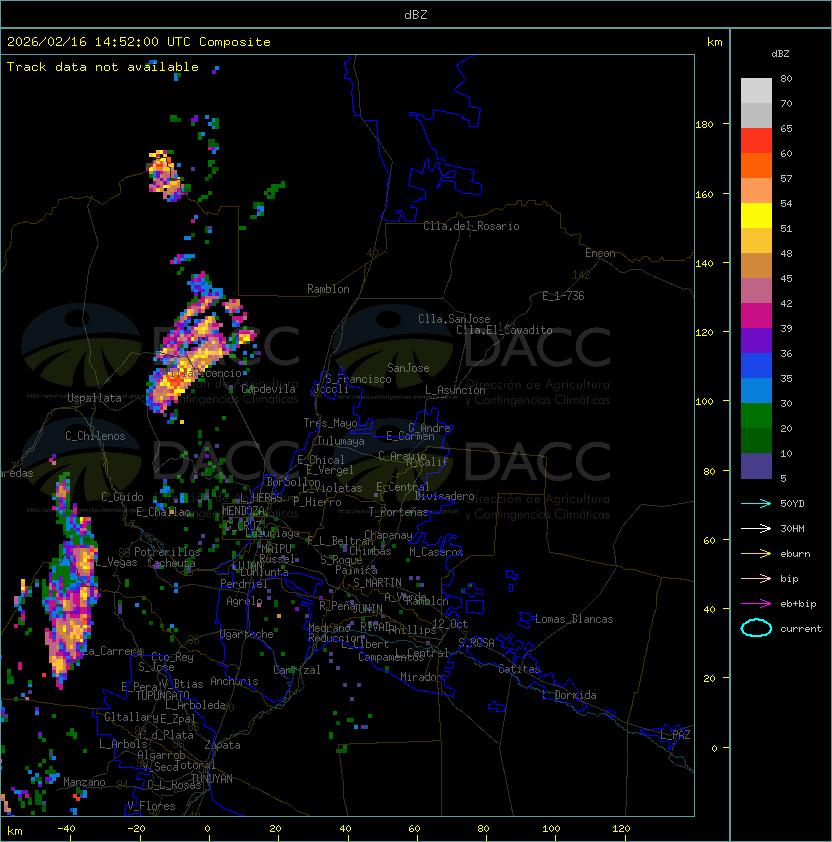Screen dimensions: 832x842
Task: Click the '-40' tick on bottom km axis
Action: tap(67, 829)
